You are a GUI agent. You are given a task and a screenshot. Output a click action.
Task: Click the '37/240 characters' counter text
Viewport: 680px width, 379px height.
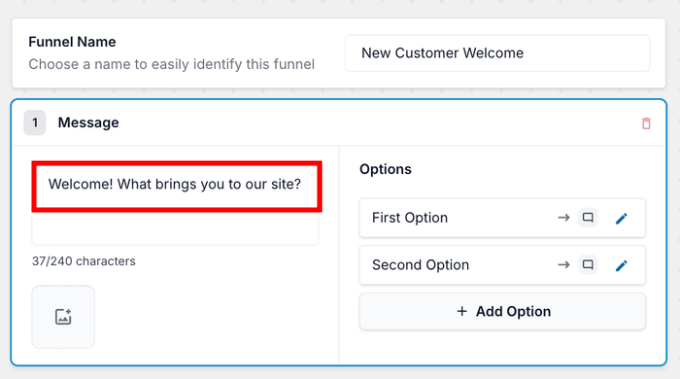click(x=84, y=261)
